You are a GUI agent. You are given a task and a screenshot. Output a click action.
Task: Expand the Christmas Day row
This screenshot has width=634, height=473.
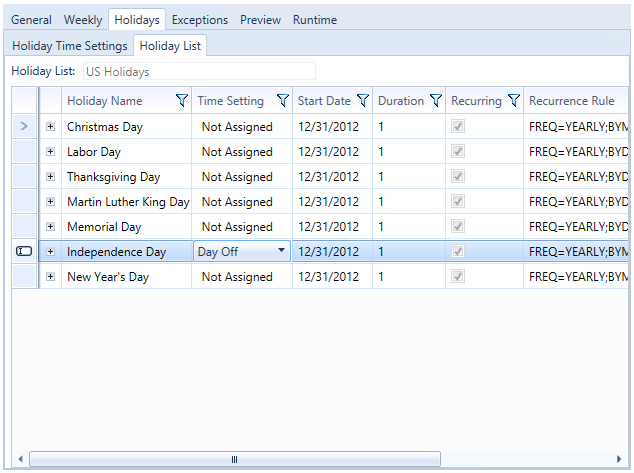coord(50,127)
